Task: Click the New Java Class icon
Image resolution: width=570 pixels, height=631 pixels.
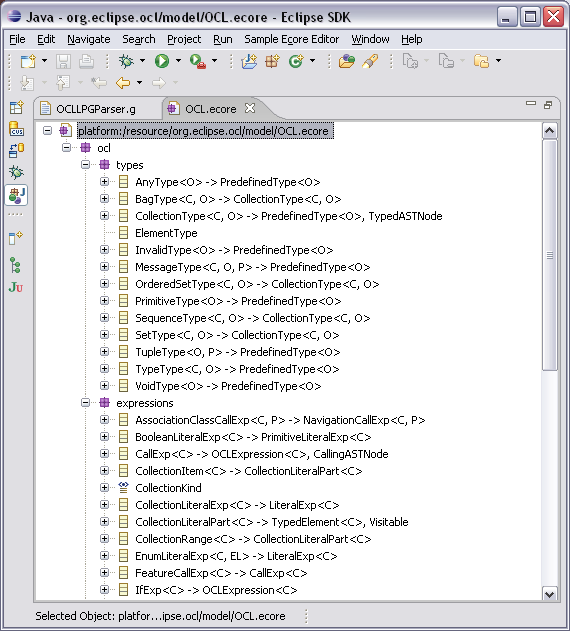Action: [296, 61]
